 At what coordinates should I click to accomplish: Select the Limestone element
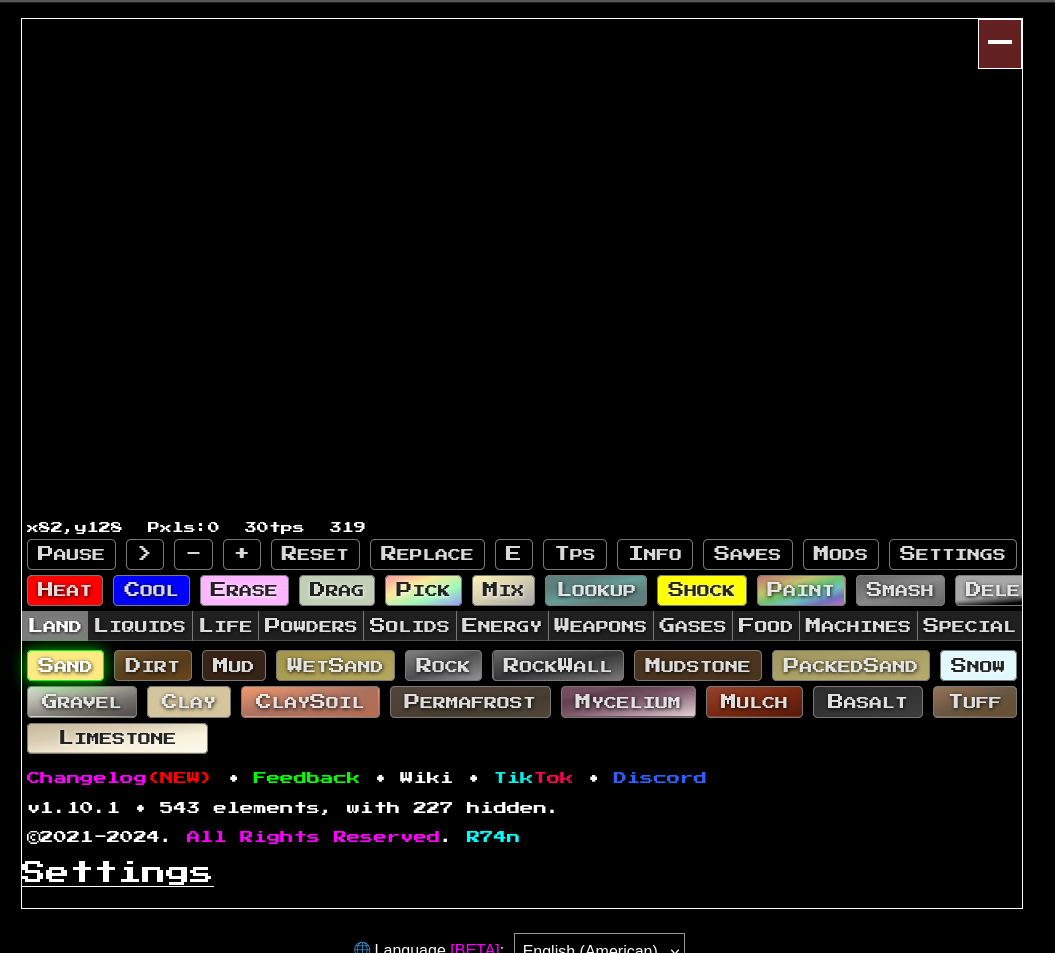[x=117, y=737]
